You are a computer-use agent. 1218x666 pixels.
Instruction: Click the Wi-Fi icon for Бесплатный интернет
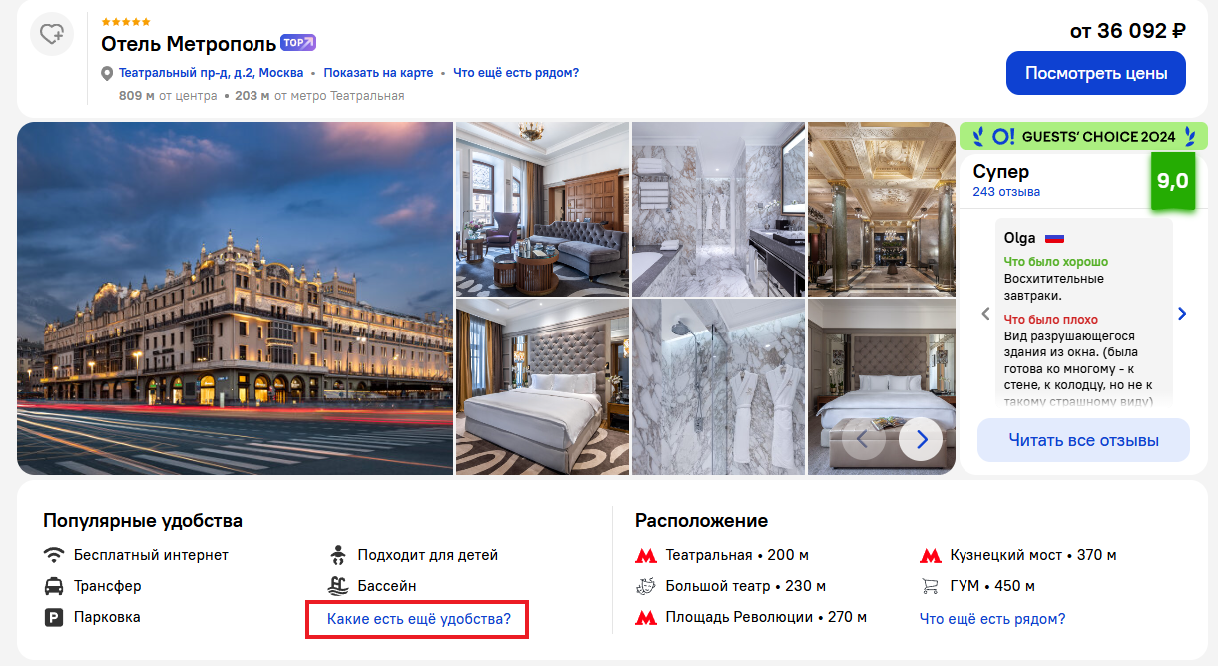pyautogui.click(x=54, y=554)
